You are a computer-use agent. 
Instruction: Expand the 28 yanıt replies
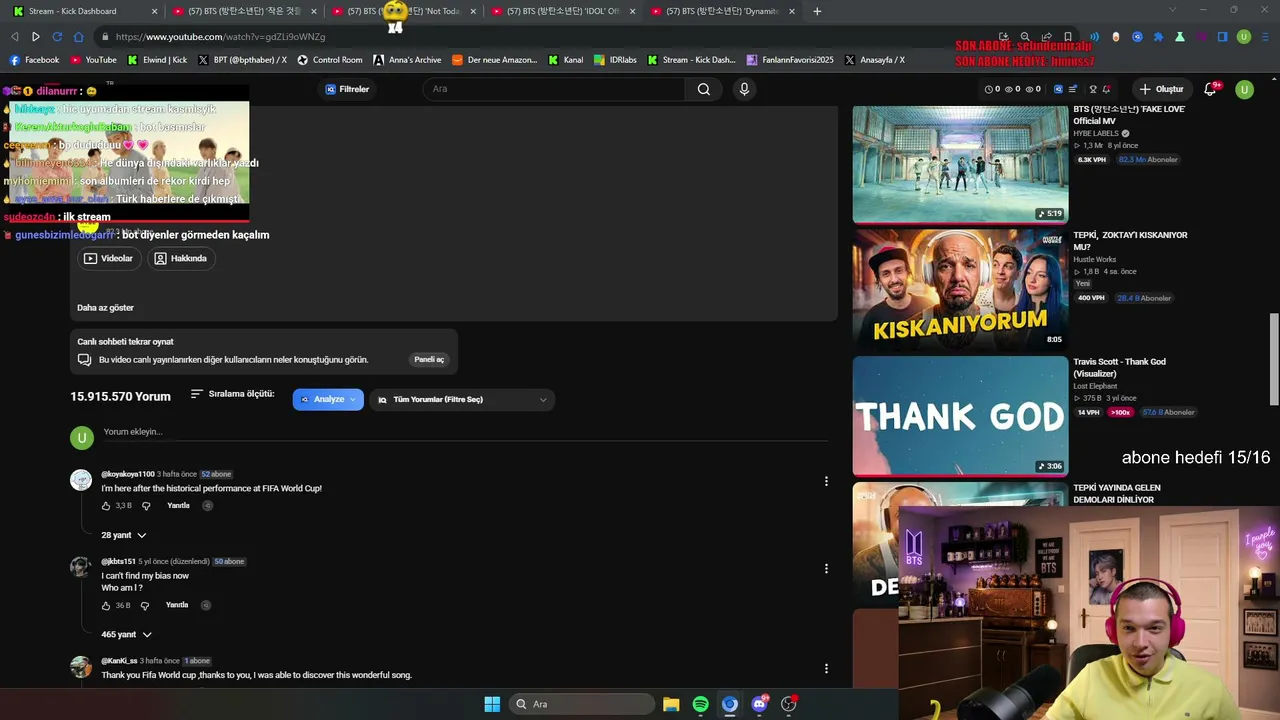pyautogui.click(x=124, y=535)
